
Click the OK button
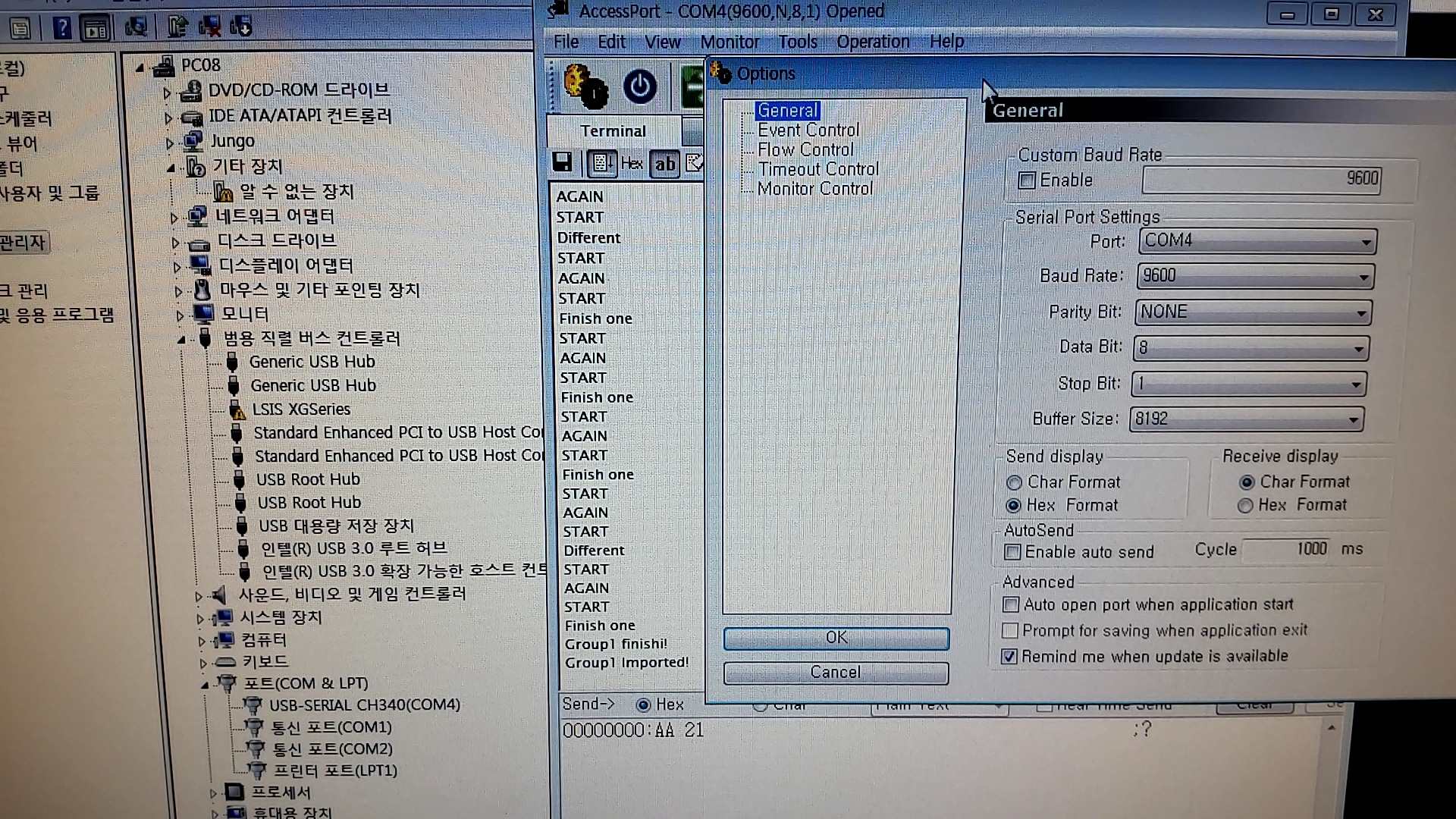[x=836, y=638]
